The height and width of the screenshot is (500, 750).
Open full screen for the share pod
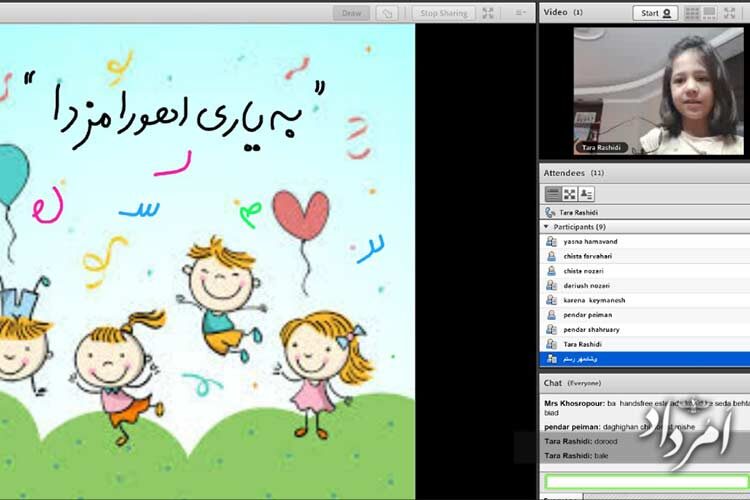point(488,13)
